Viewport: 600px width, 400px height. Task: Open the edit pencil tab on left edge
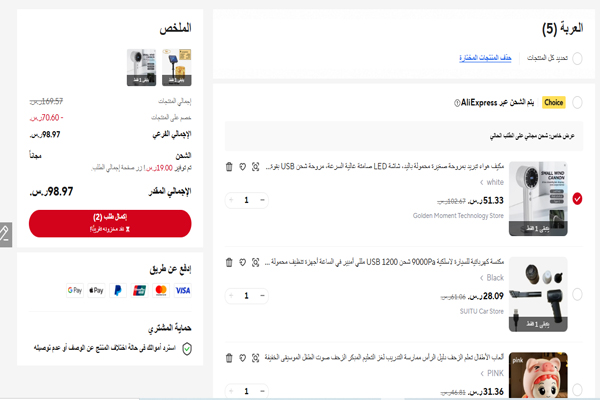click(x=5, y=234)
